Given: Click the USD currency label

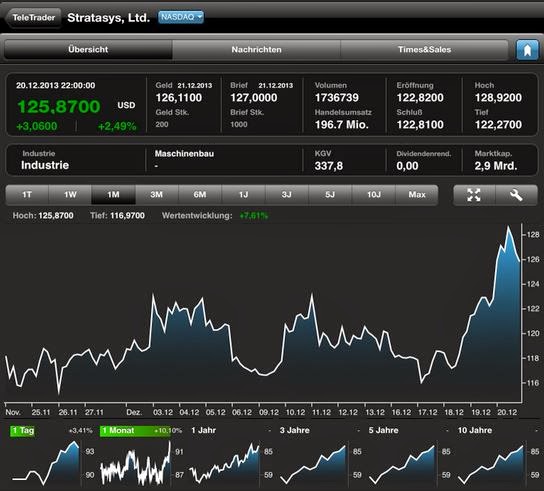Looking at the screenshot, I should click(126, 105).
